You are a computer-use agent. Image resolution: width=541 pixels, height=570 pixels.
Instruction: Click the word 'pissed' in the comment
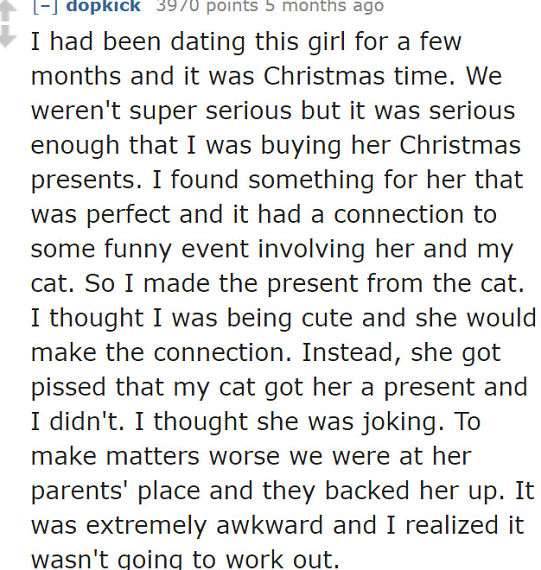click(x=68, y=388)
